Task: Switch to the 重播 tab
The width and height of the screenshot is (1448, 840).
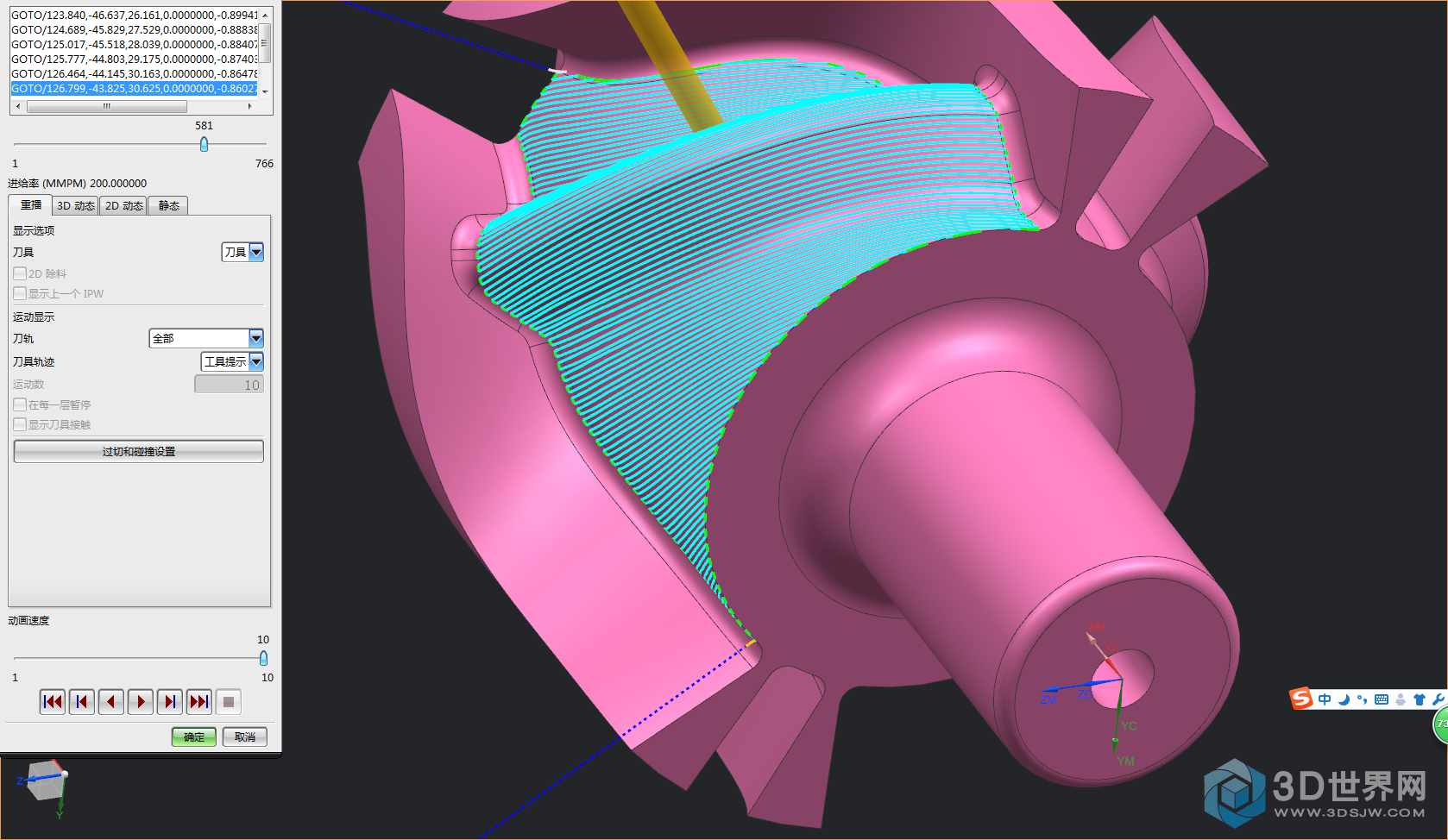Action: 31,205
